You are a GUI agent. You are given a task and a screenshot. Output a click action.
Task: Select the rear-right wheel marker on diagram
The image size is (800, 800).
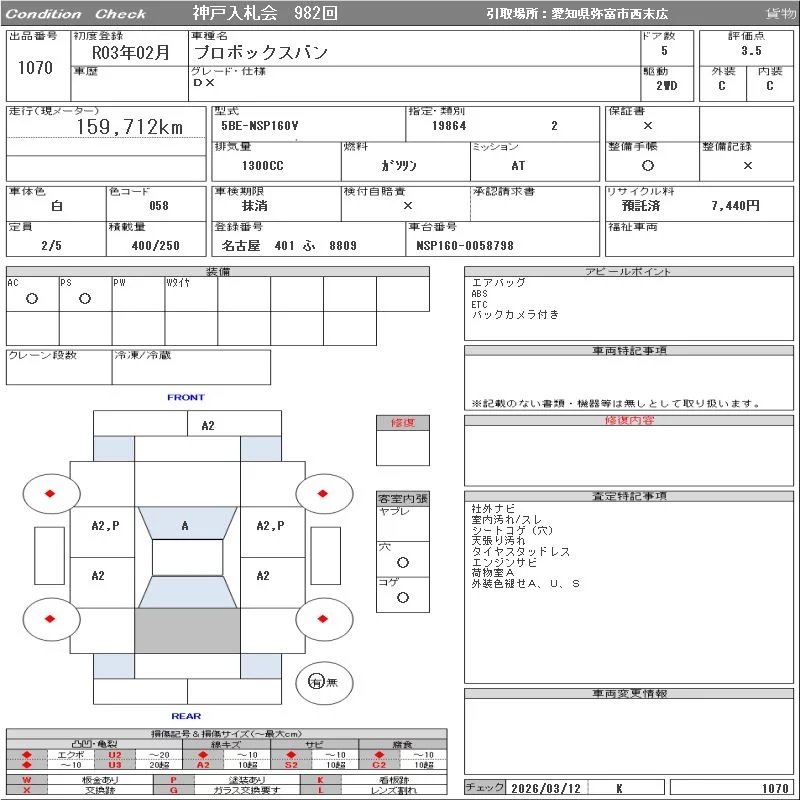[x=324, y=618]
